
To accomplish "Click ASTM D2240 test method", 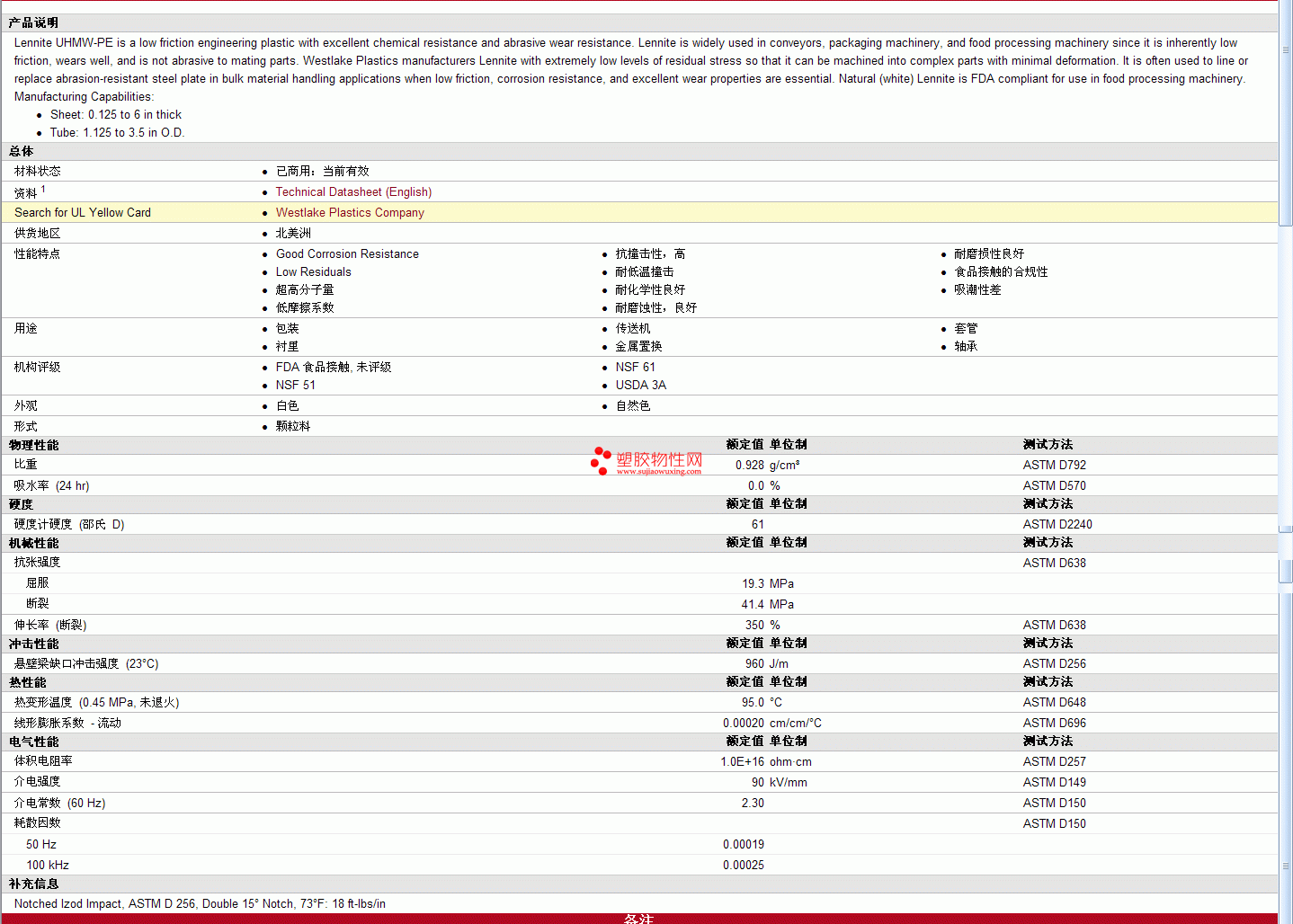I will coord(1057,524).
